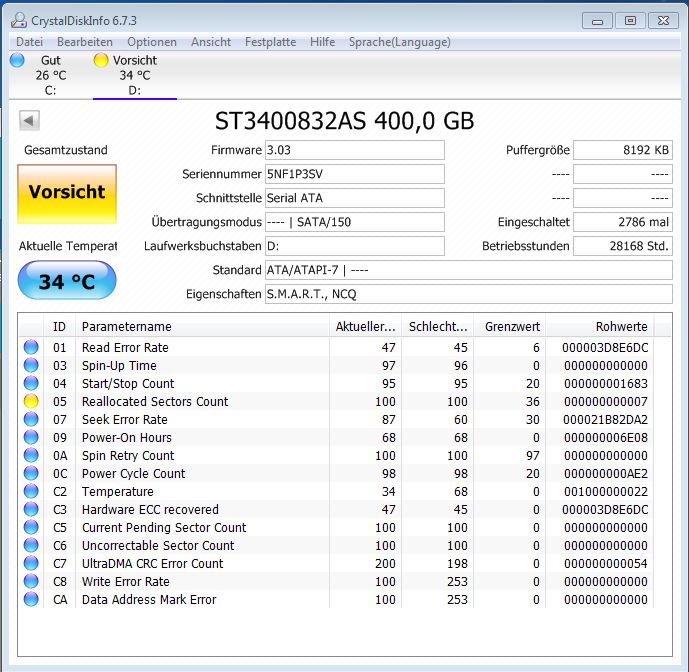Screen dimensions: 689x672
Task: Click the Schlecht... column header
Action: point(438,326)
